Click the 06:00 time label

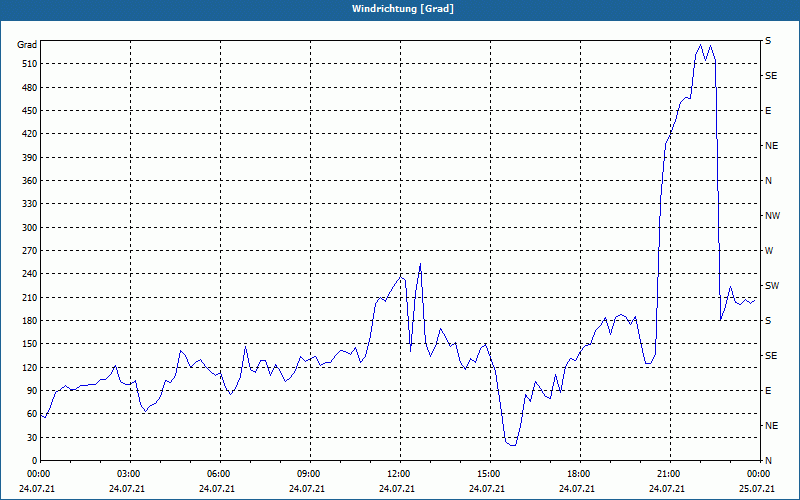pyautogui.click(x=217, y=474)
